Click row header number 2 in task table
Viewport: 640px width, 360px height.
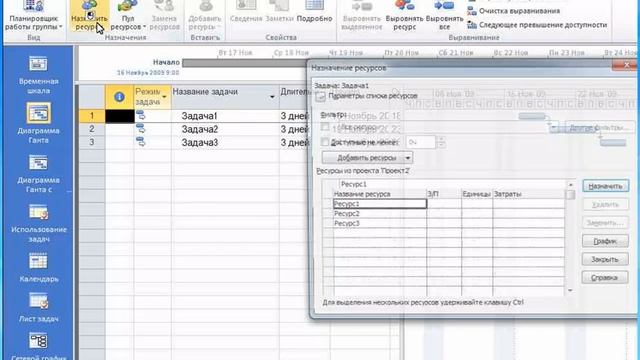(x=92, y=129)
